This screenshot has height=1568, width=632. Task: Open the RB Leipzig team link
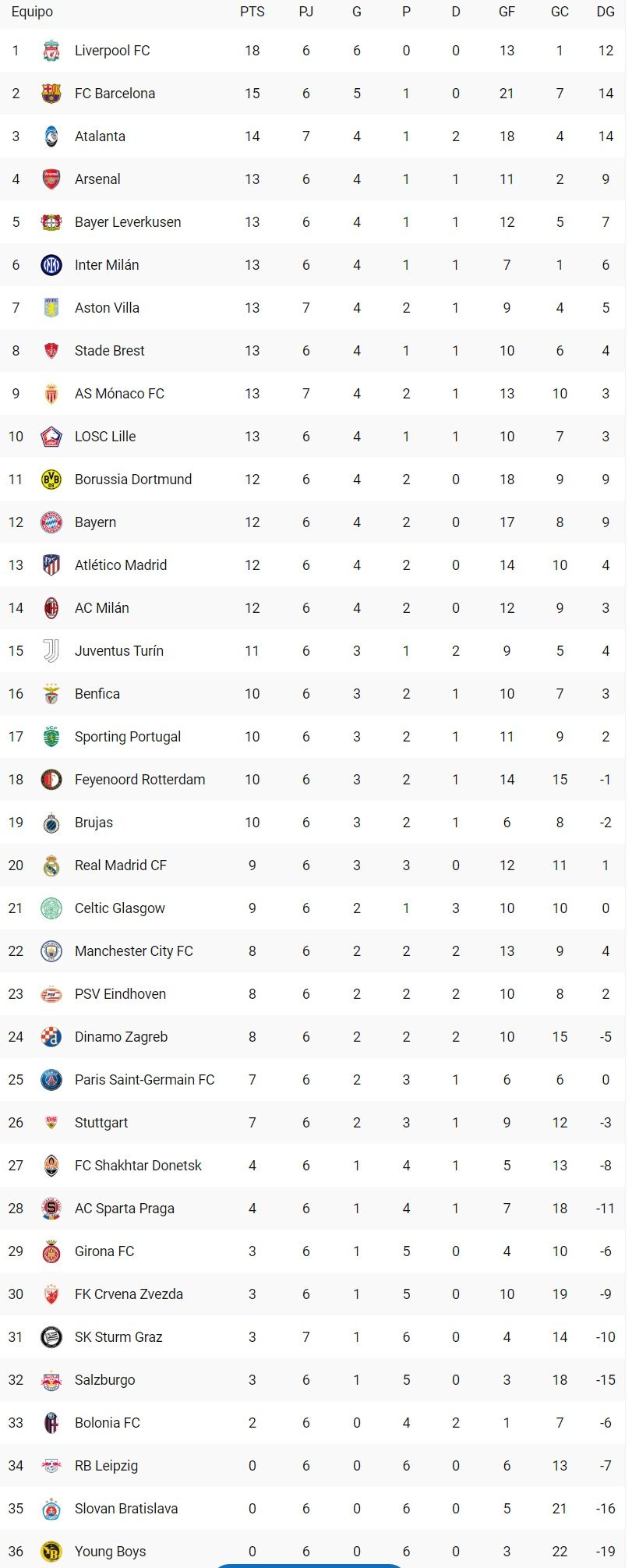pos(106,1466)
